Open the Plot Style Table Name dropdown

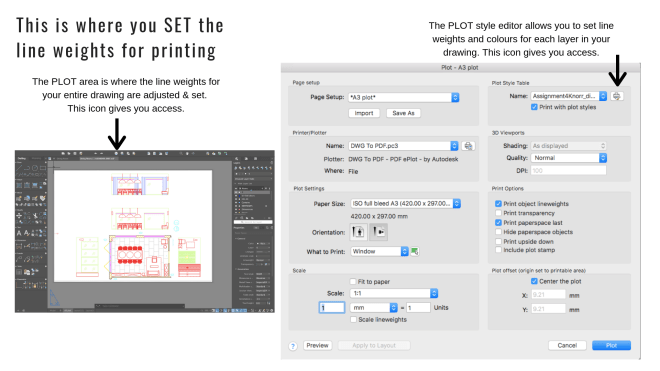[569, 96]
